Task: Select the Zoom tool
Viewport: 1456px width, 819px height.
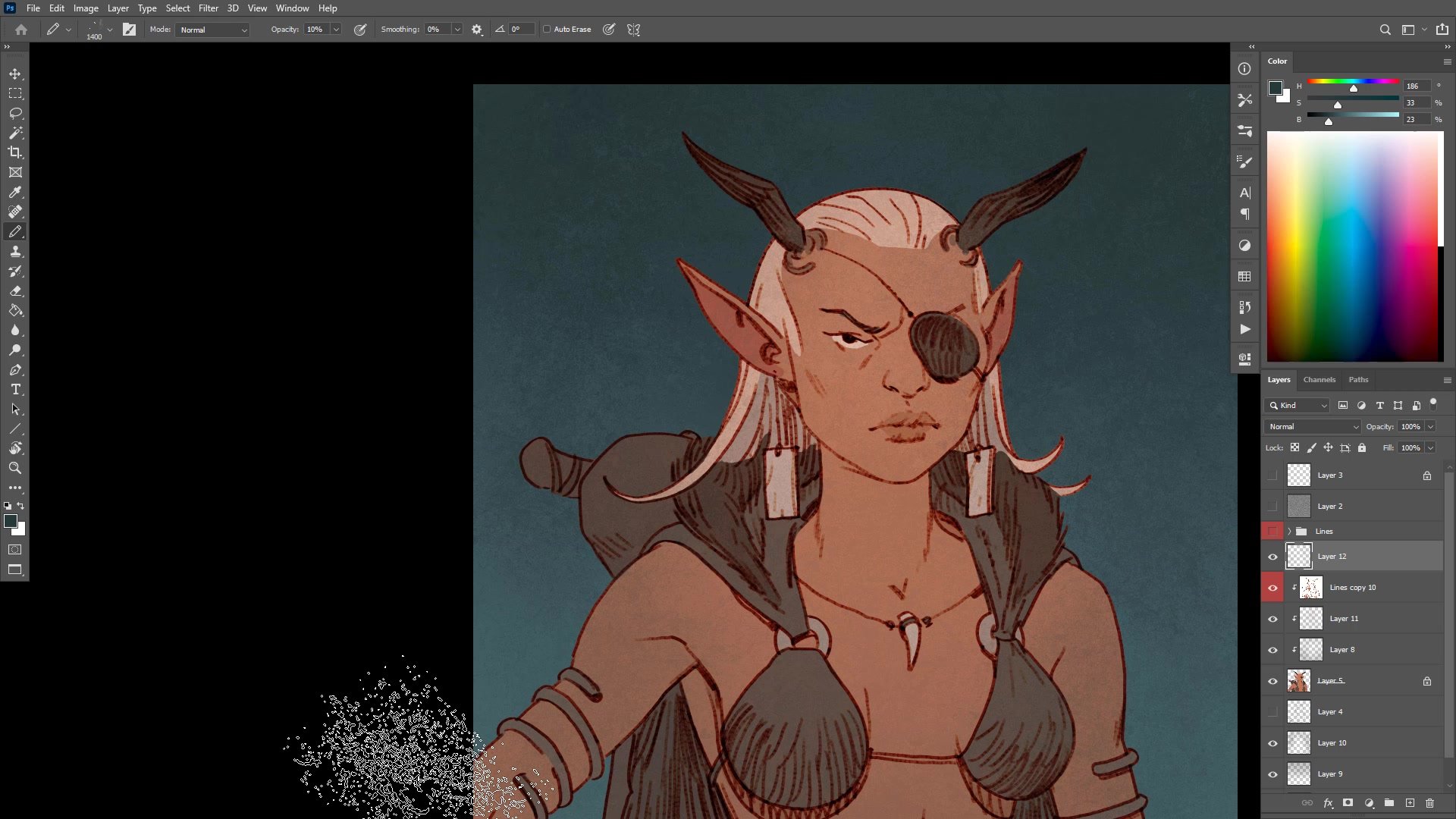Action: [x=15, y=468]
